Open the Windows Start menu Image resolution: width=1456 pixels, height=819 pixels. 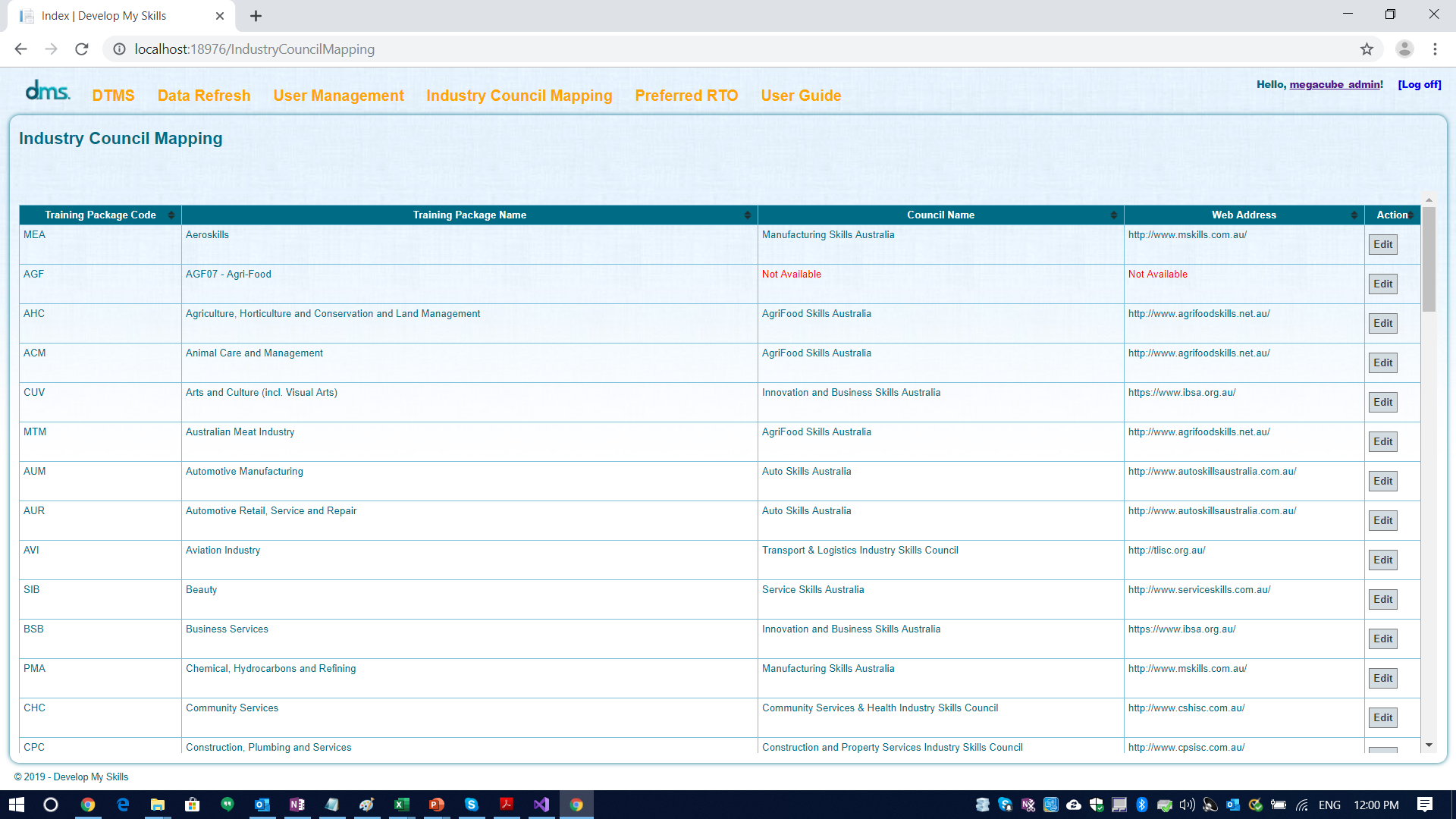(17, 805)
